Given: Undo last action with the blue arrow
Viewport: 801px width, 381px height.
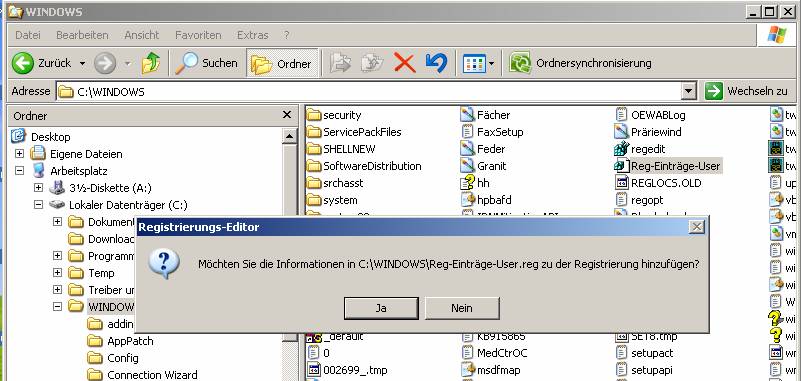Looking at the screenshot, I should [436, 63].
